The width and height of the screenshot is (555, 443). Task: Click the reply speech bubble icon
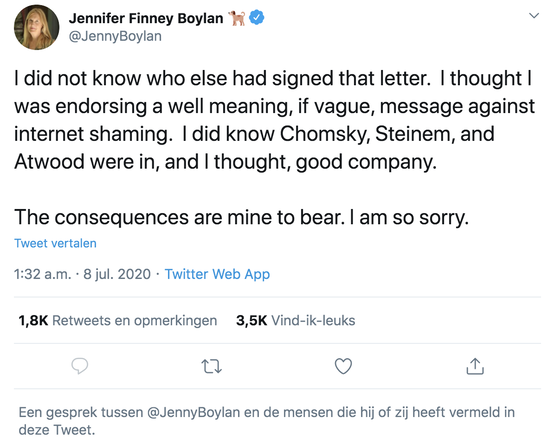(x=80, y=366)
